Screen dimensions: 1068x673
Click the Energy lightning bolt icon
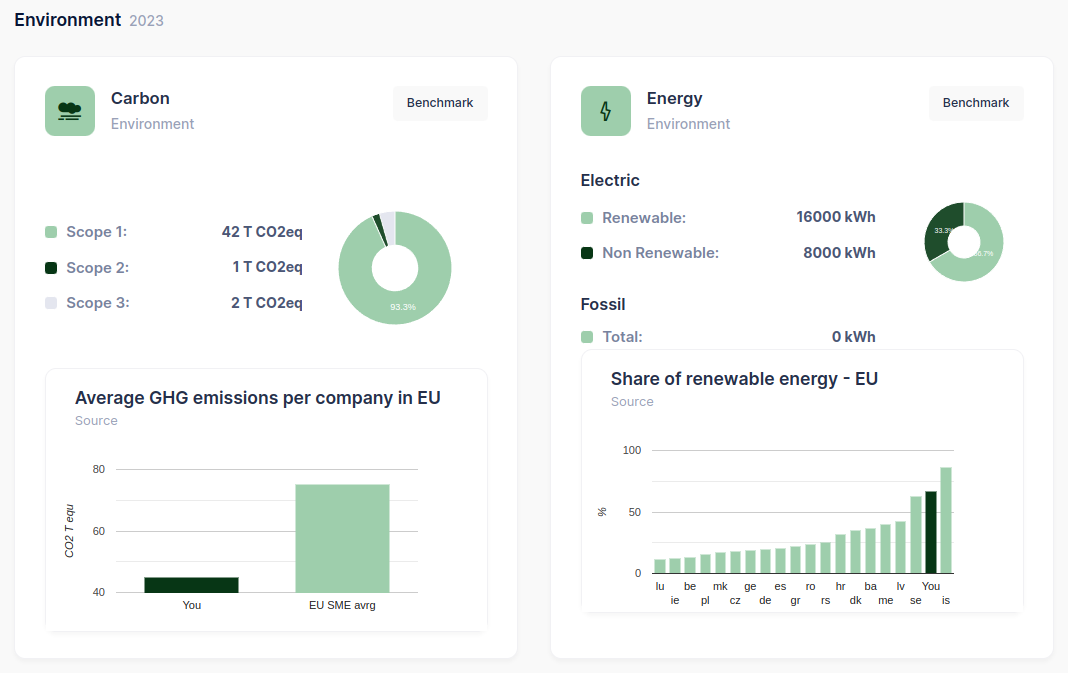pyautogui.click(x=606, y=111)
